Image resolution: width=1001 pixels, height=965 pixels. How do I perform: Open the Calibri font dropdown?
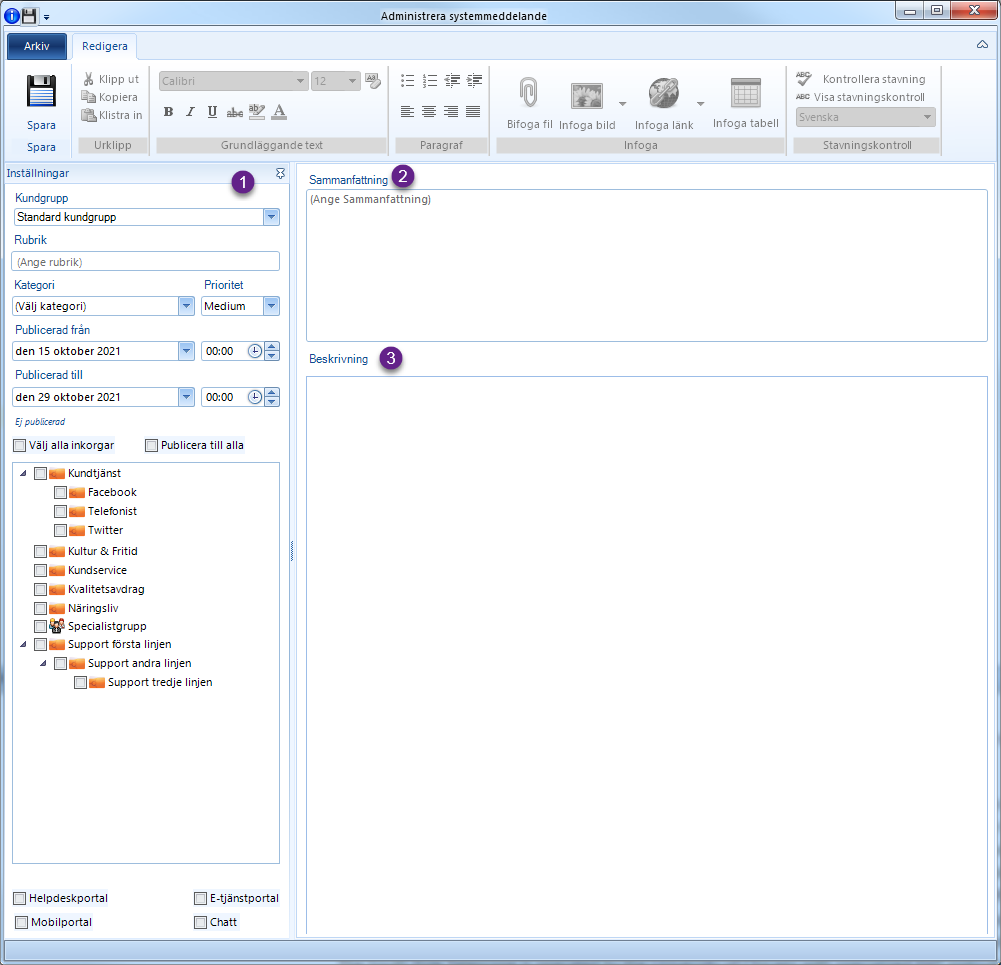point(300,81)
